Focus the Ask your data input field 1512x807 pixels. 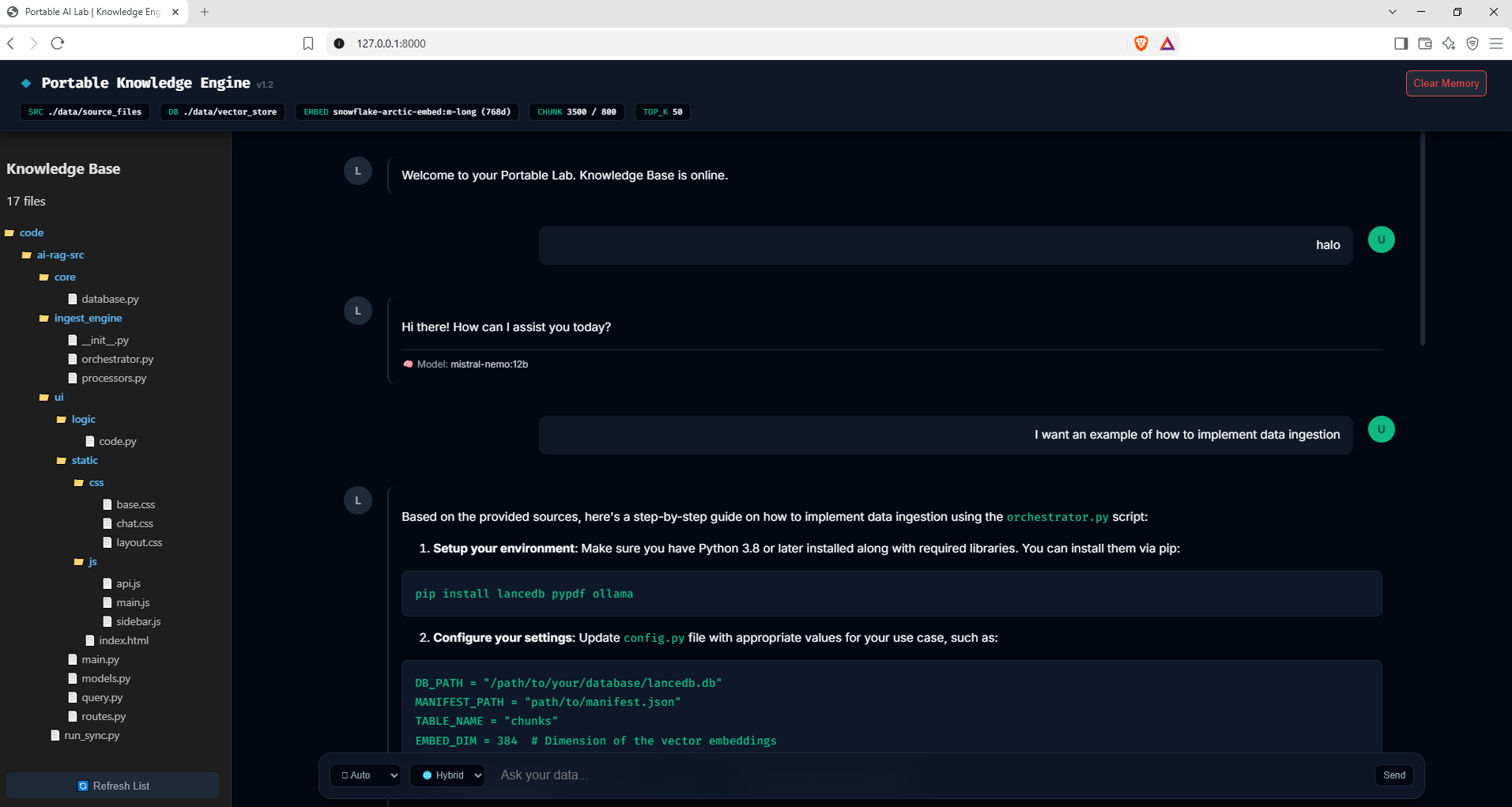click(932, 775)
